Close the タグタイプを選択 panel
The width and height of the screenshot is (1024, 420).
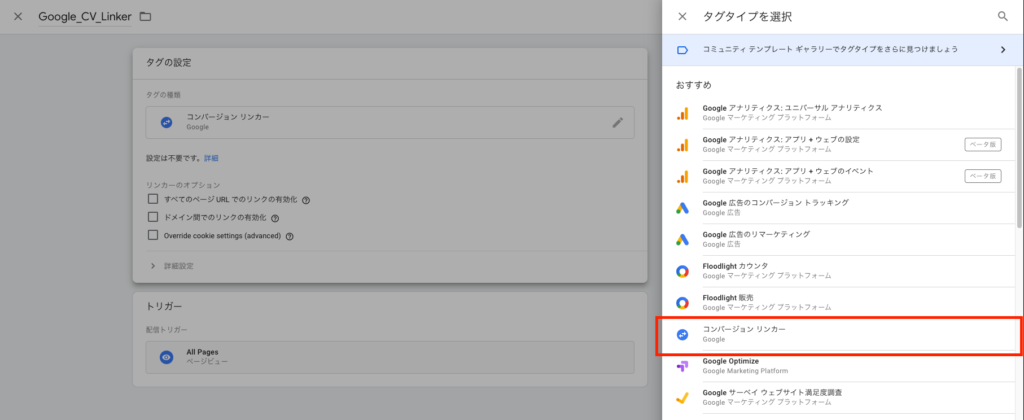(682, 16)
